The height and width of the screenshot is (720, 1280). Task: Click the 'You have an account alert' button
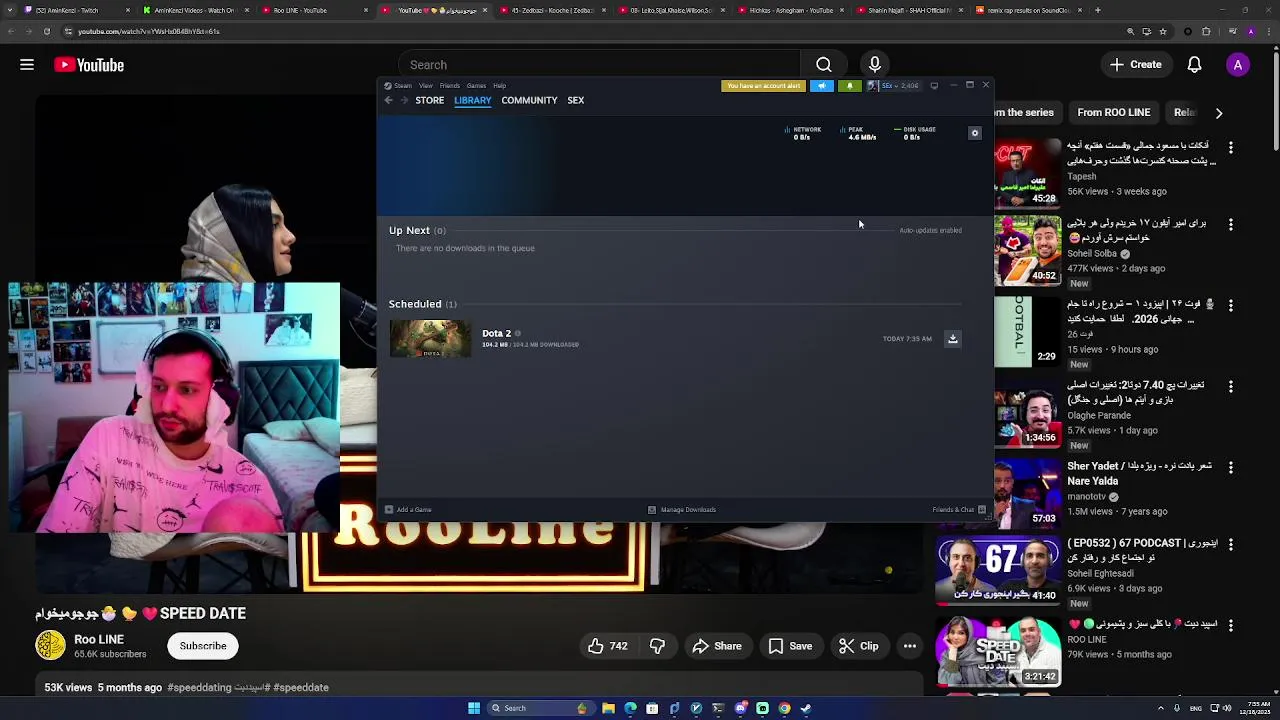click(764, 86)
